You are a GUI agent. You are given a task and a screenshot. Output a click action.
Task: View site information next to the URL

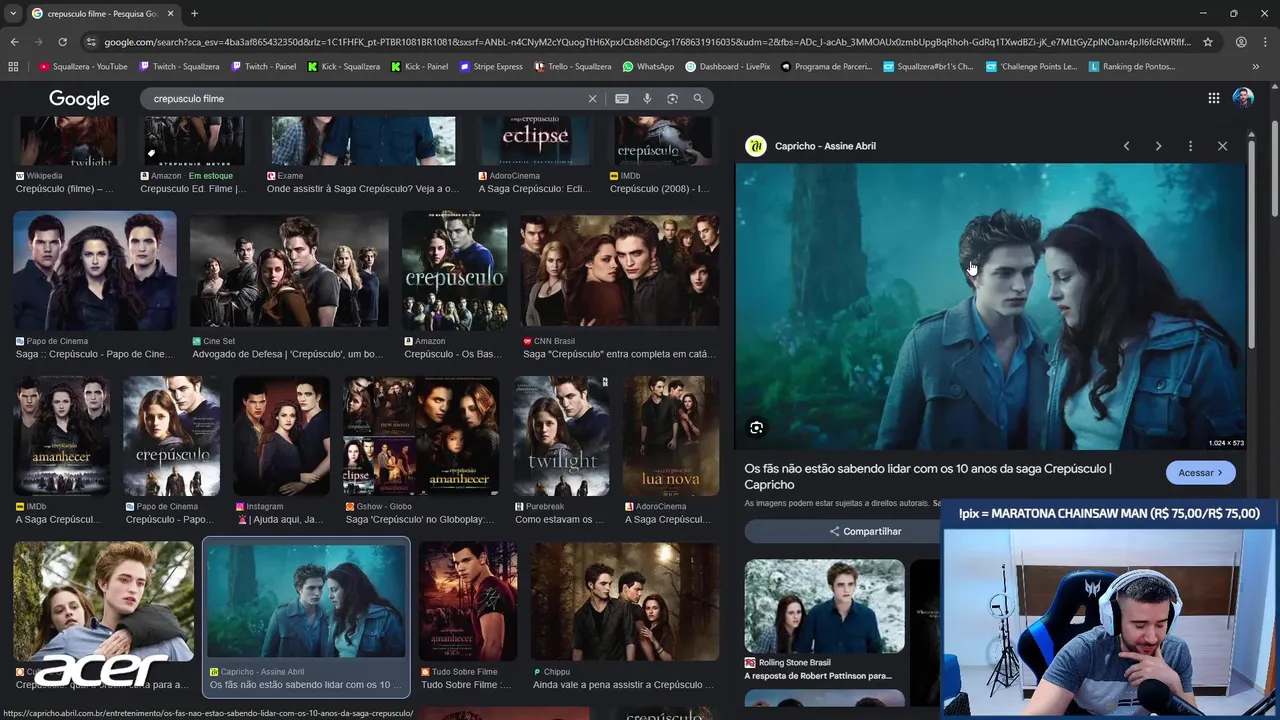click(x=92, y=42)
